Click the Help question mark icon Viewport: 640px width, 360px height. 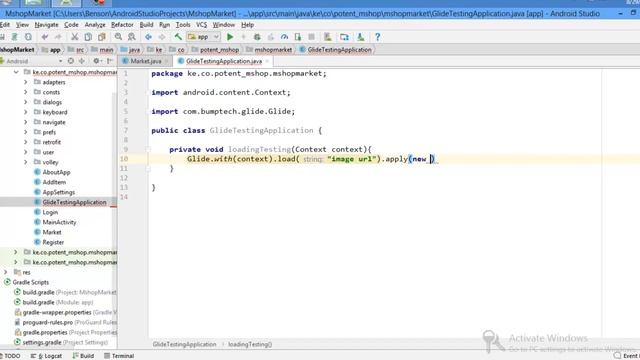click(378, 37)
